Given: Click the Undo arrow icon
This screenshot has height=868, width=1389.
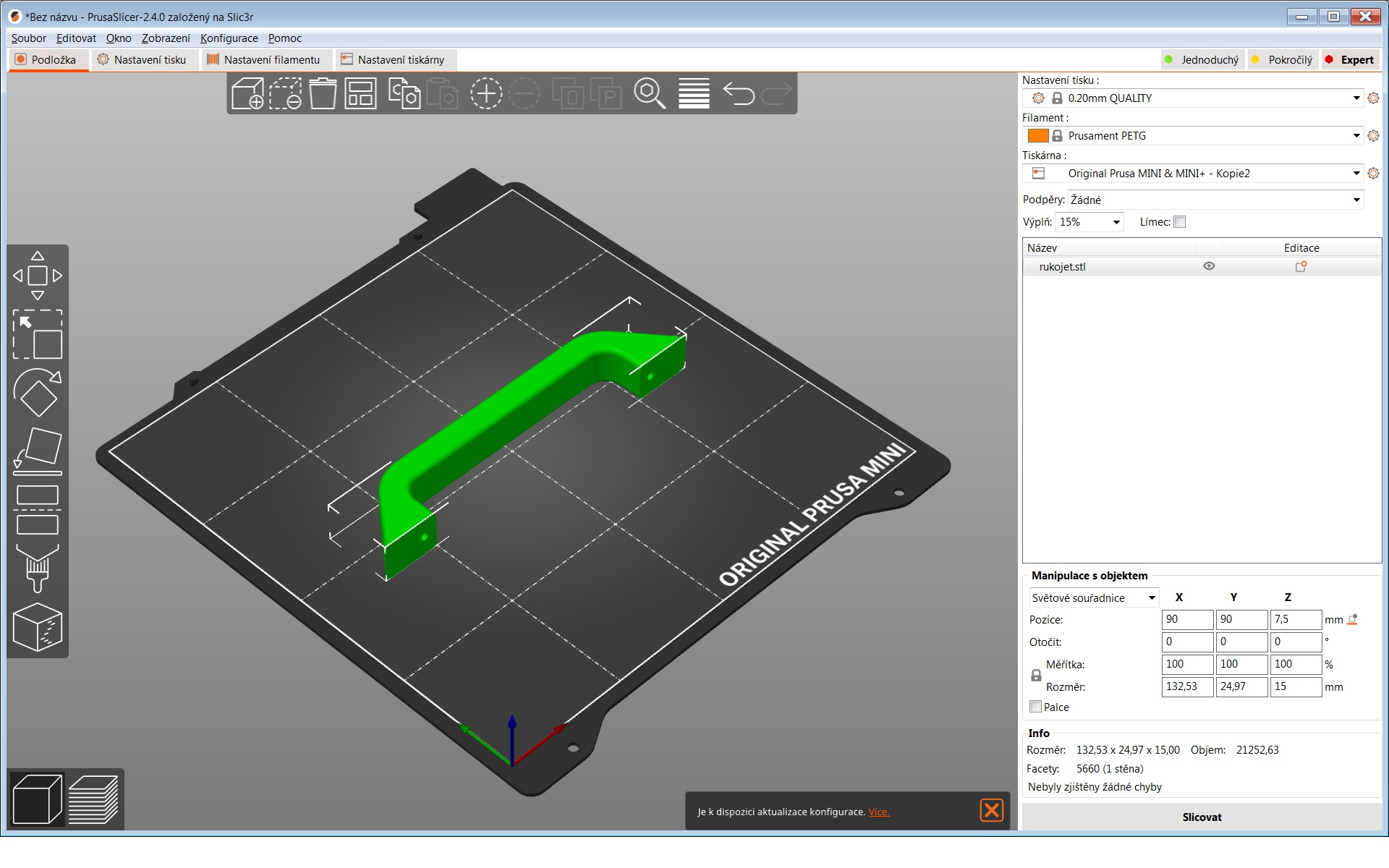Looking at the screenshot, I should pyautogui.click(x=739, y=93).
